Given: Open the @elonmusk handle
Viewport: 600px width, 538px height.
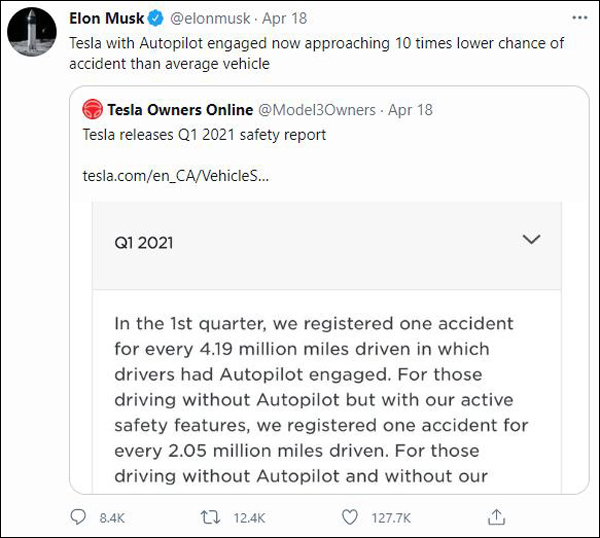Looking at the screenshot, I should (209, 19).
